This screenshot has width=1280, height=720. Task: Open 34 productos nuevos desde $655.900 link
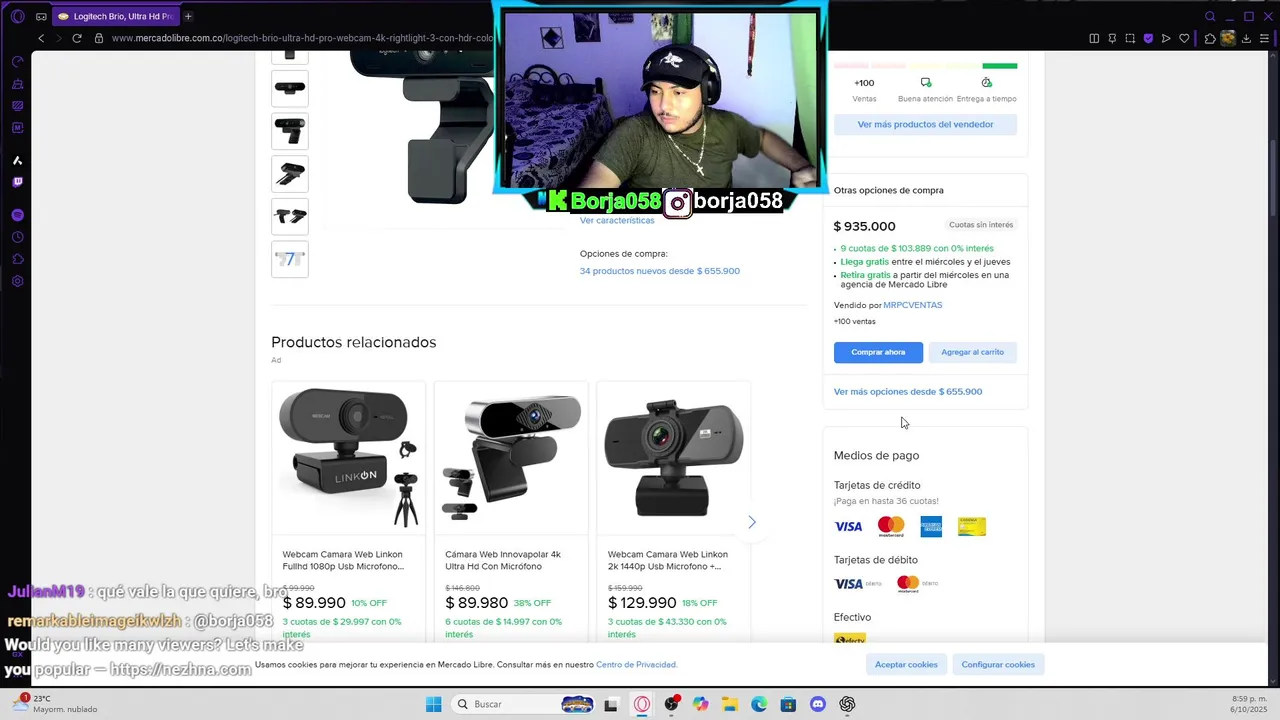[x=660, y=271]
